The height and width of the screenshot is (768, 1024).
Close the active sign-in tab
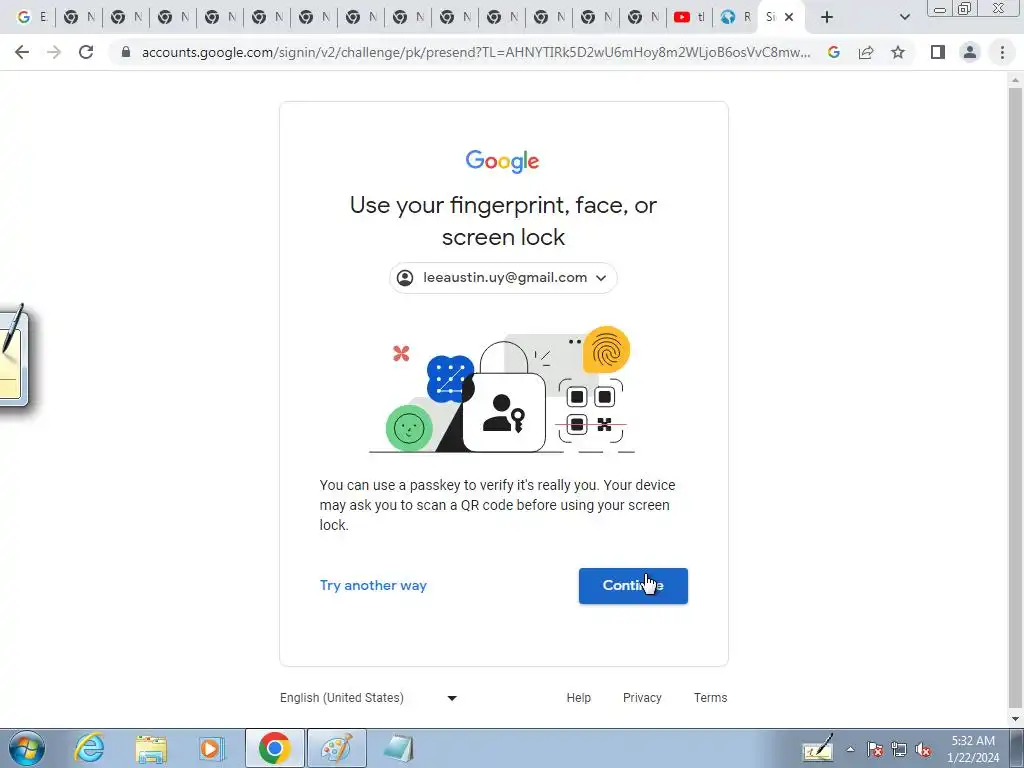tap(789, 17)
